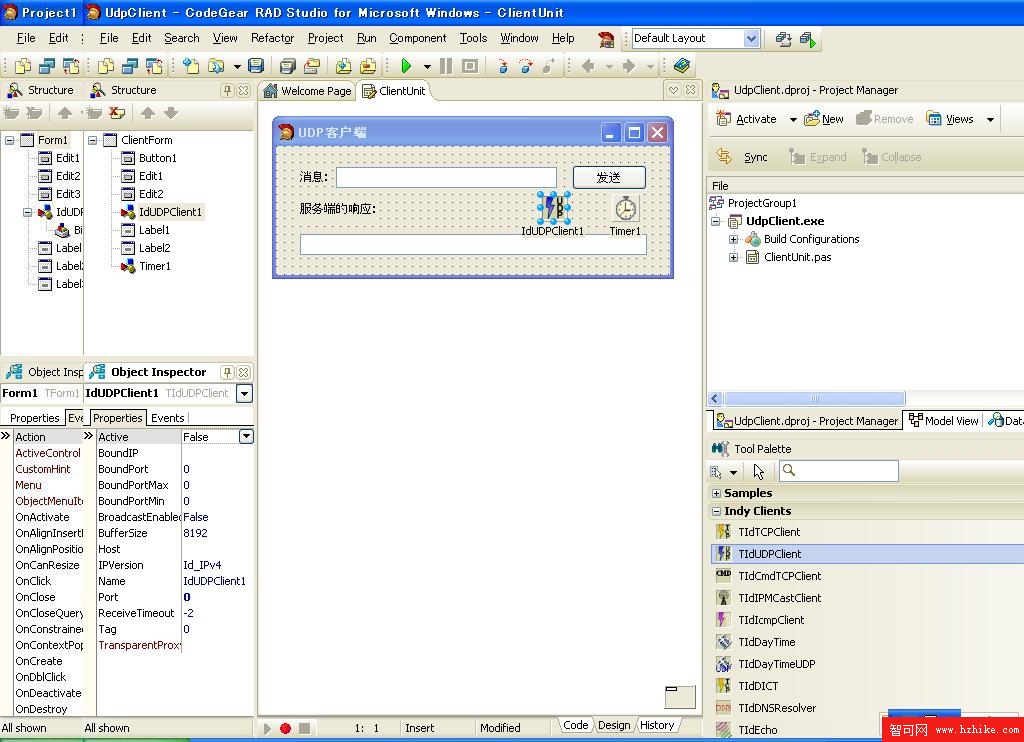Expand Build Configurations tree node

click(x=733, y=239)
